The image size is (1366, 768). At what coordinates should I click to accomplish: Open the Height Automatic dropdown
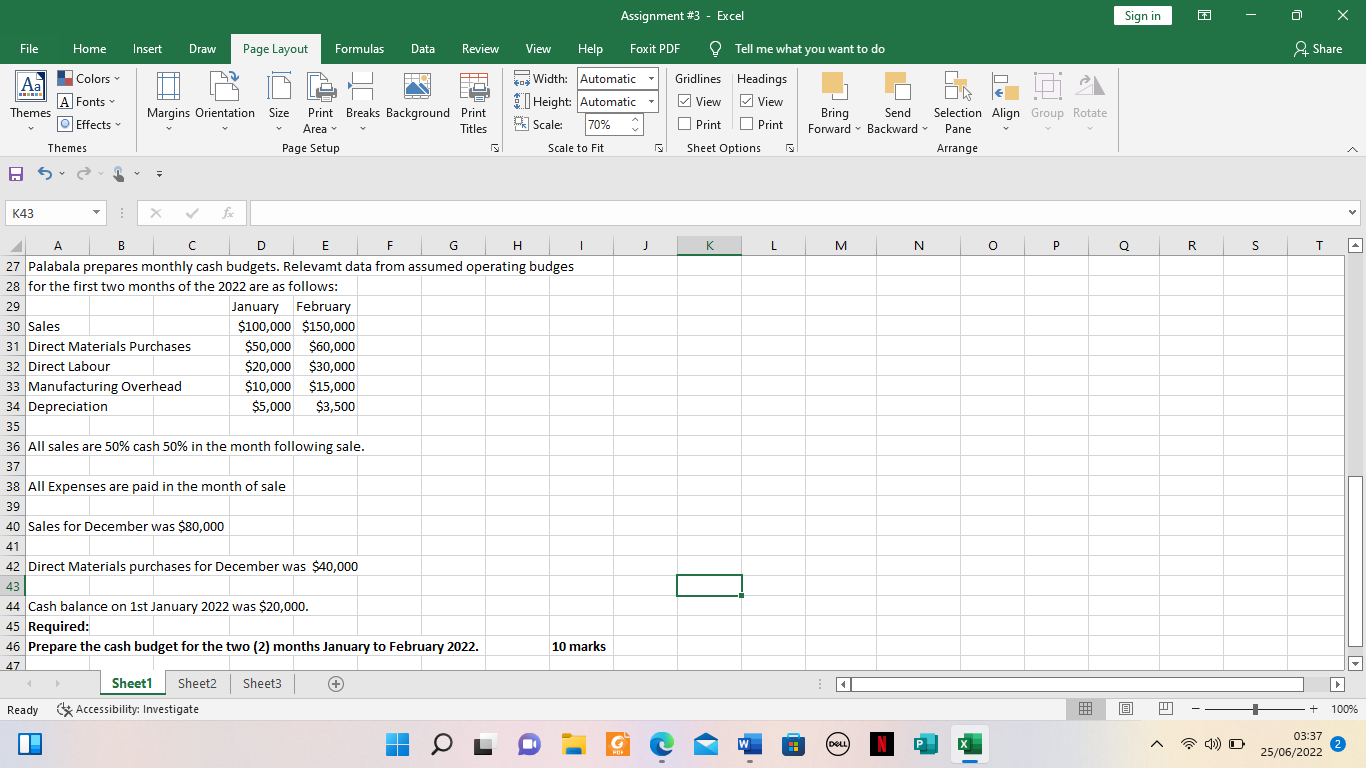(x=651, y=101)
